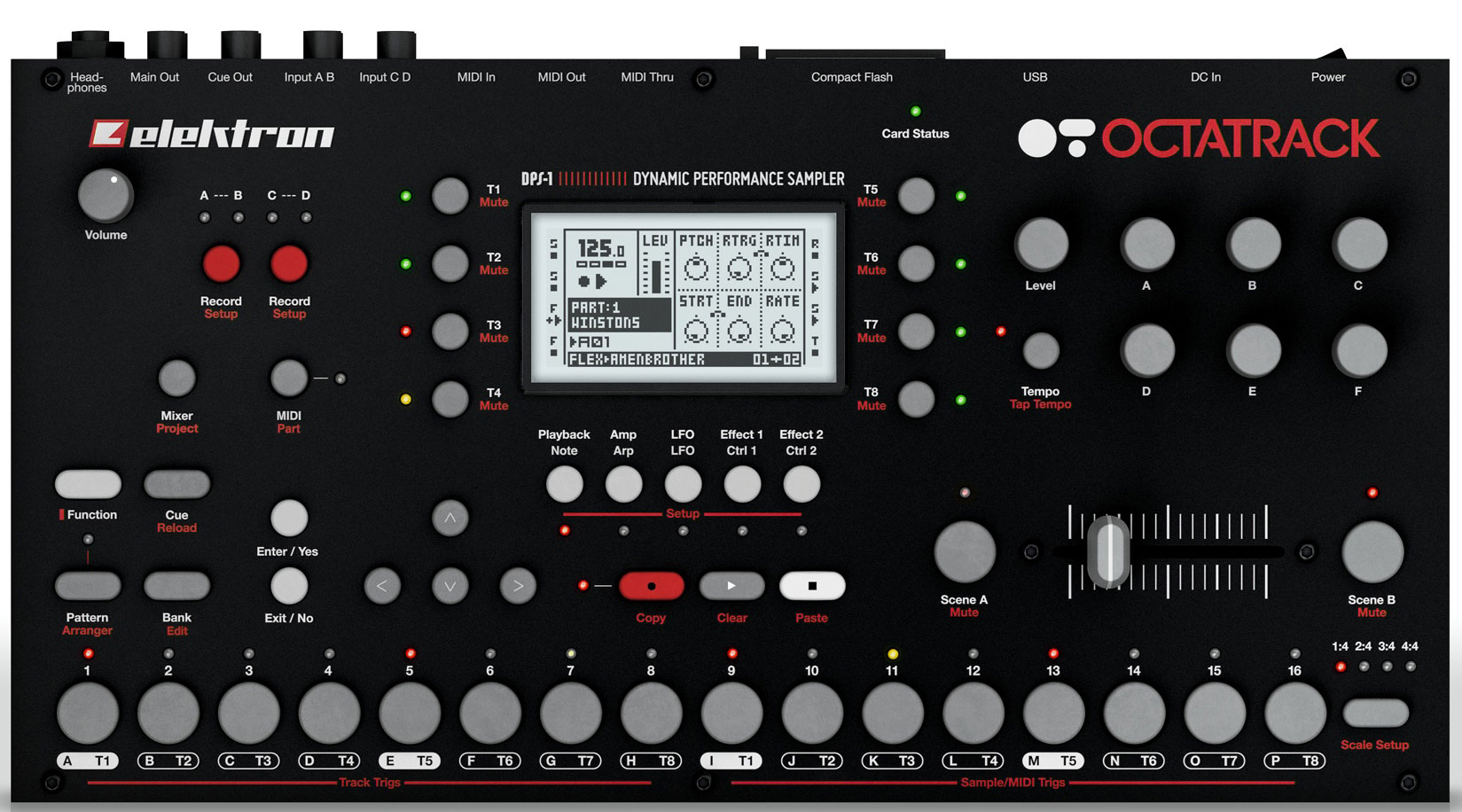Open the LFO parameter page

684,485
